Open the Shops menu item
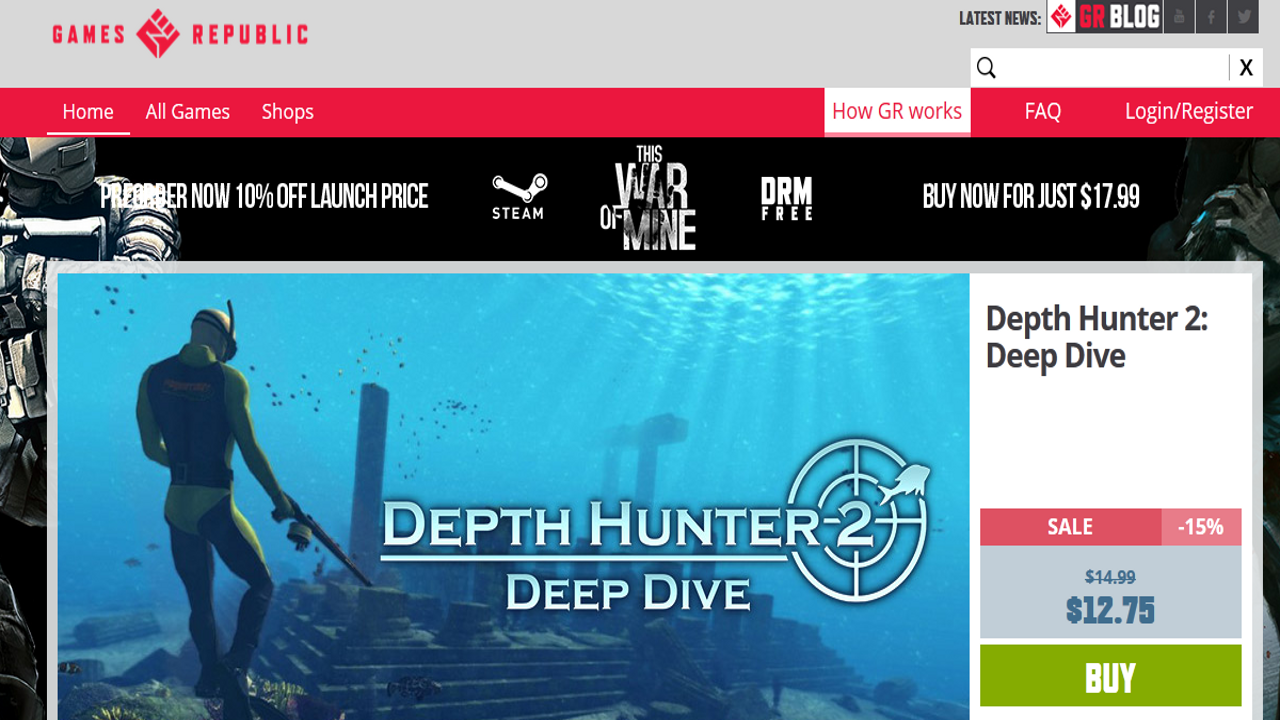This screenshot has width=1280, height=720. tap(288, 112)
